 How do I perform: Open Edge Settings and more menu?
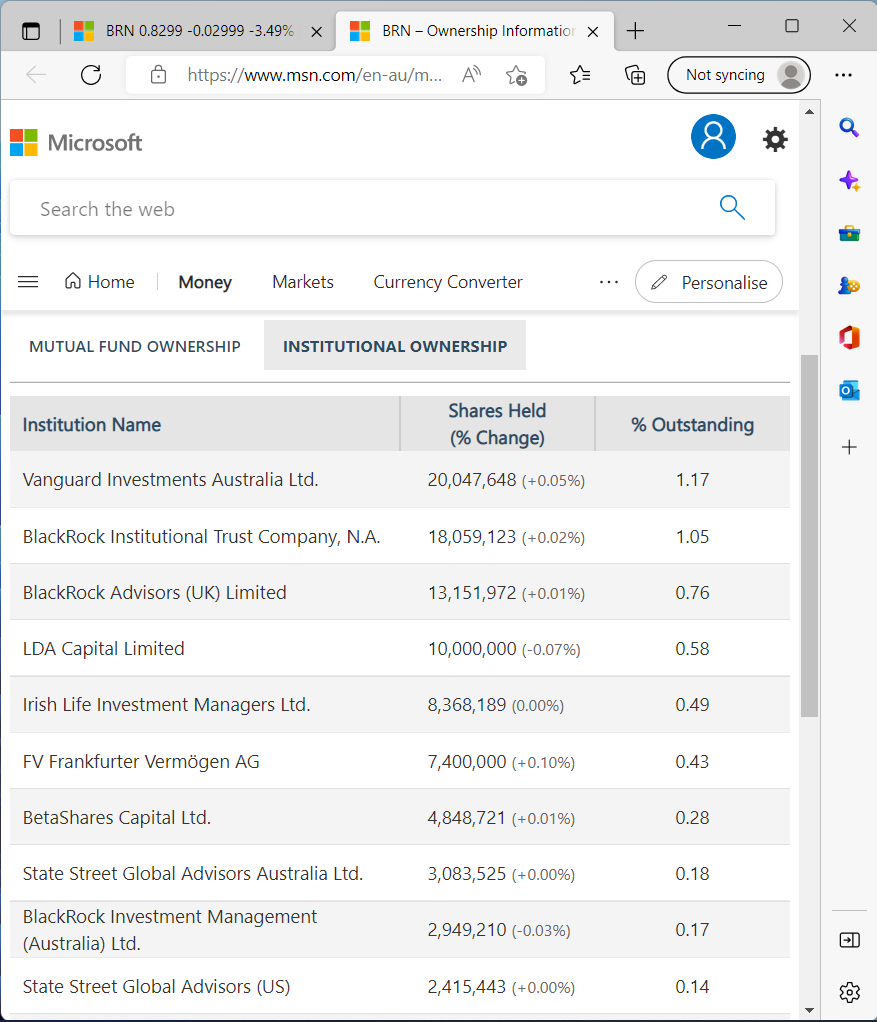(x=843, y=75)
